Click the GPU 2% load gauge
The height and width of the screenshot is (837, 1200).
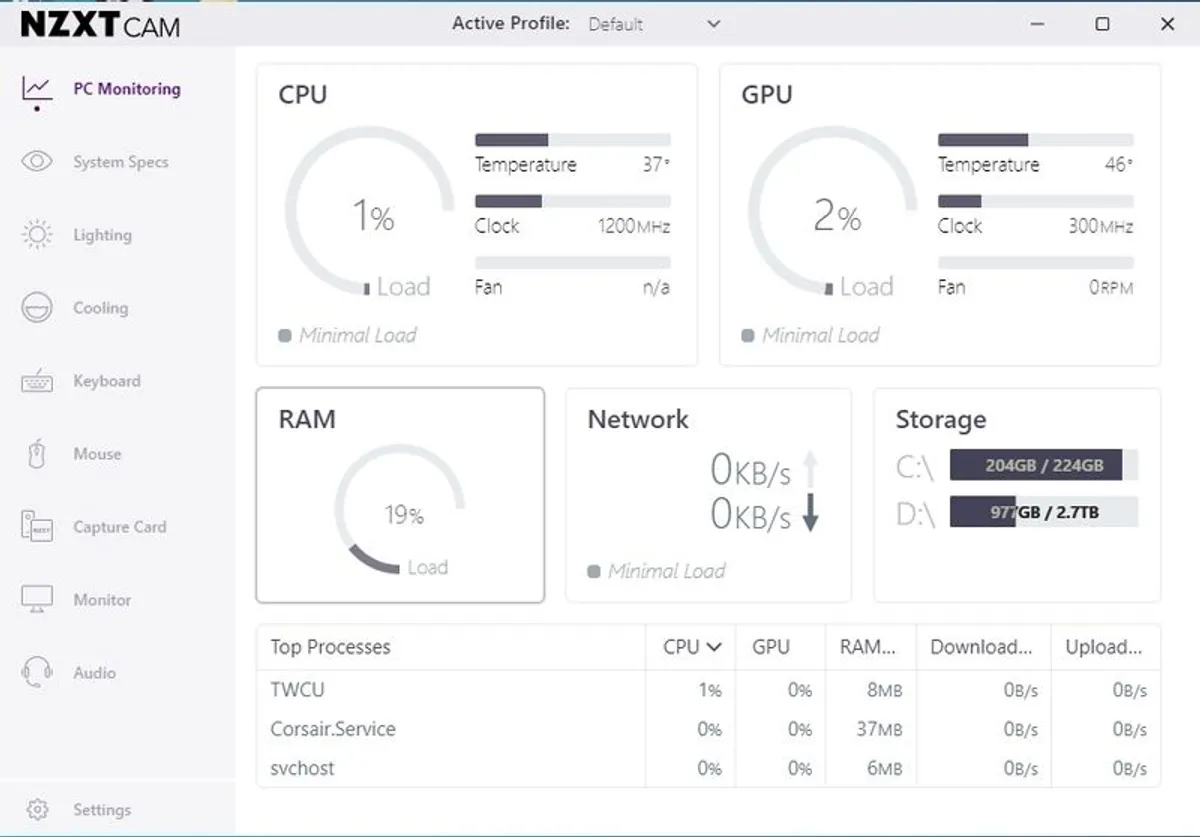[834, 212]
